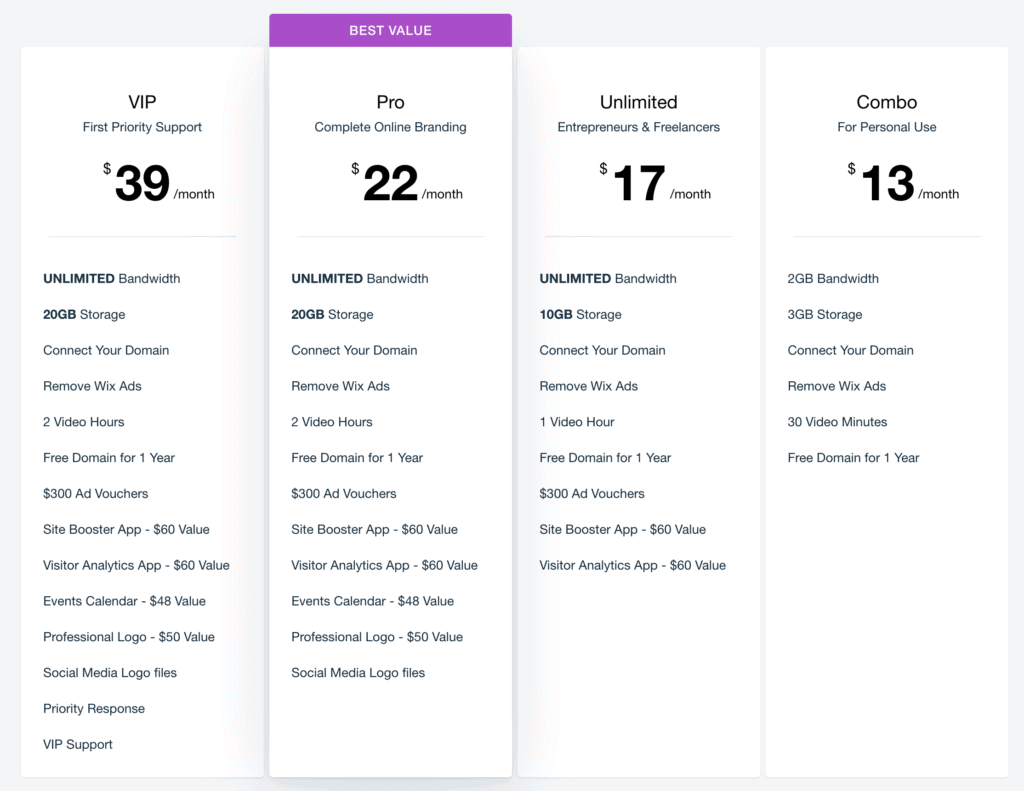1024x791 pixels.
Task: Click the $22 per month price
Action: [x=407, y=183]
